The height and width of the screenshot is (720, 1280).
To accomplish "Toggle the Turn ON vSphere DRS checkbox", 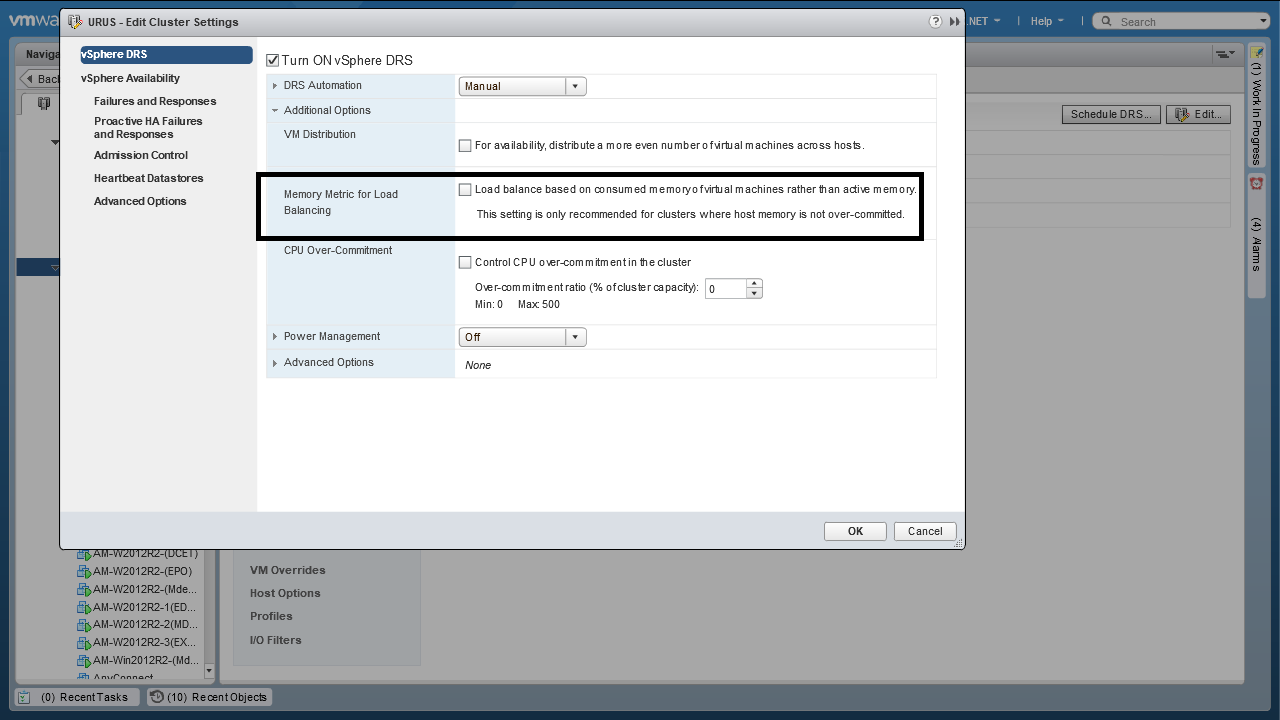I will click(x=272, y=61).
